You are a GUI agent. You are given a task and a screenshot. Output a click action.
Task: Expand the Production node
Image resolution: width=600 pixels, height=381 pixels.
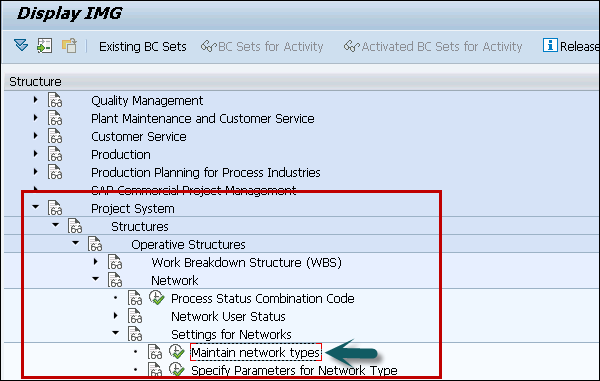click(x=36, y=154)
